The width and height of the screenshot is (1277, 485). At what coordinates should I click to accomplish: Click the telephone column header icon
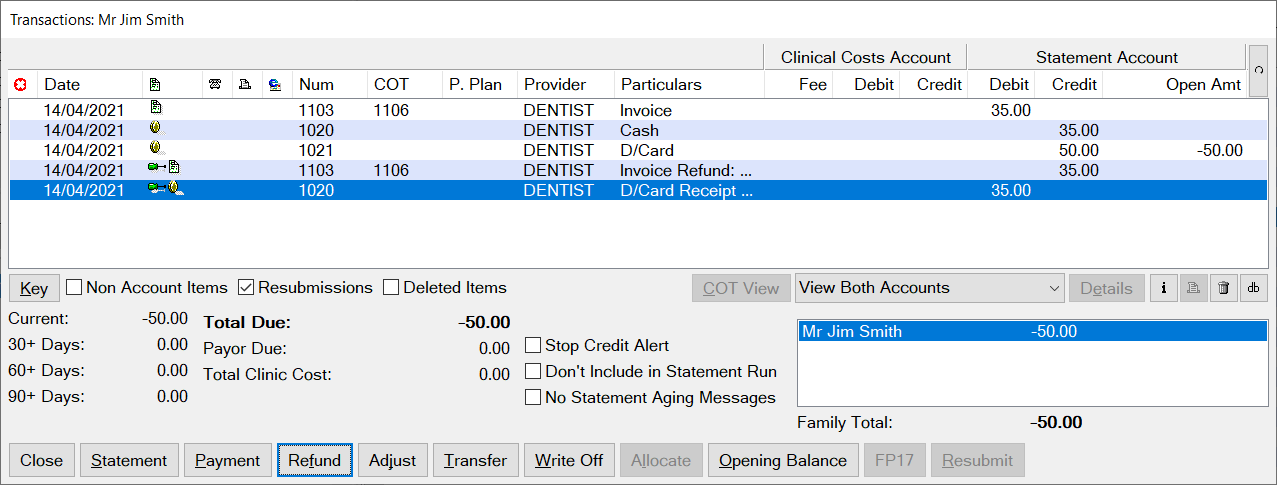tap(214, 85)
